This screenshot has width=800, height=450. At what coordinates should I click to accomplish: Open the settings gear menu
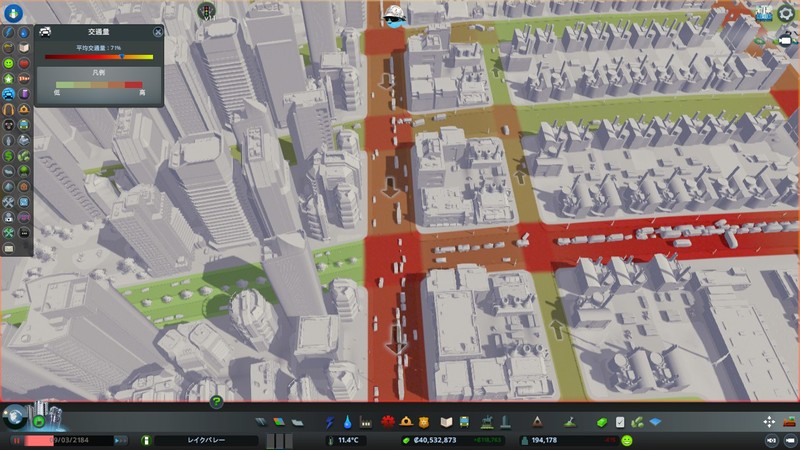coord(786,13)
